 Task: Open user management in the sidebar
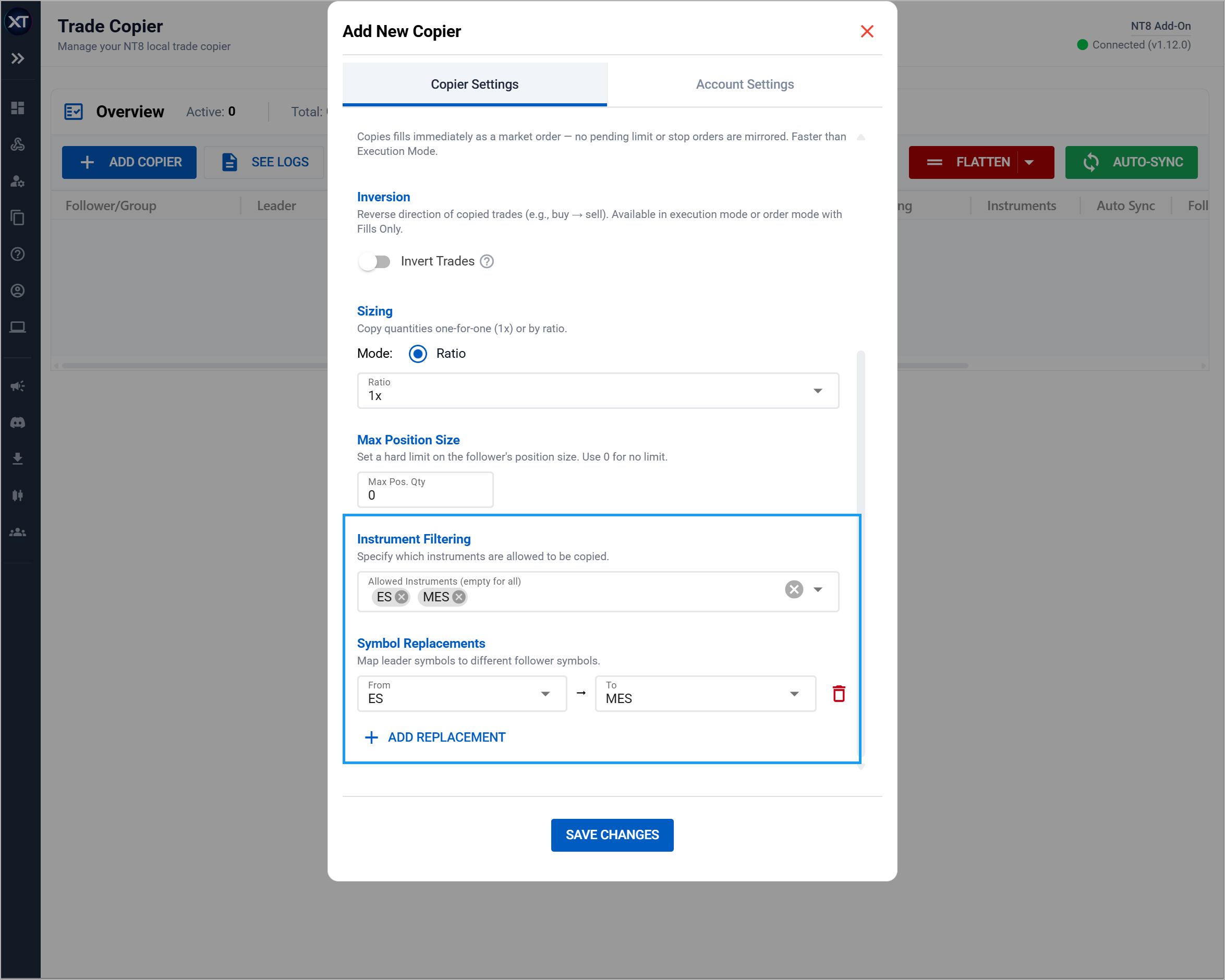18,182
